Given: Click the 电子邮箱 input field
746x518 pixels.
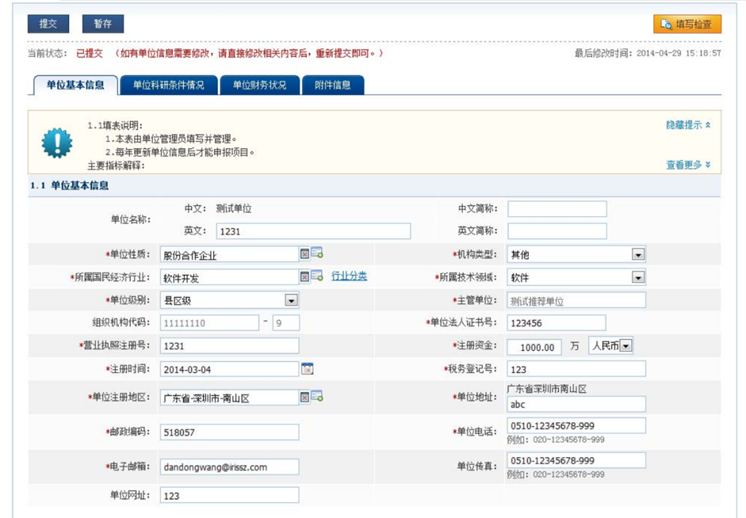Looking at the screenshot, I should click(229, 466).
